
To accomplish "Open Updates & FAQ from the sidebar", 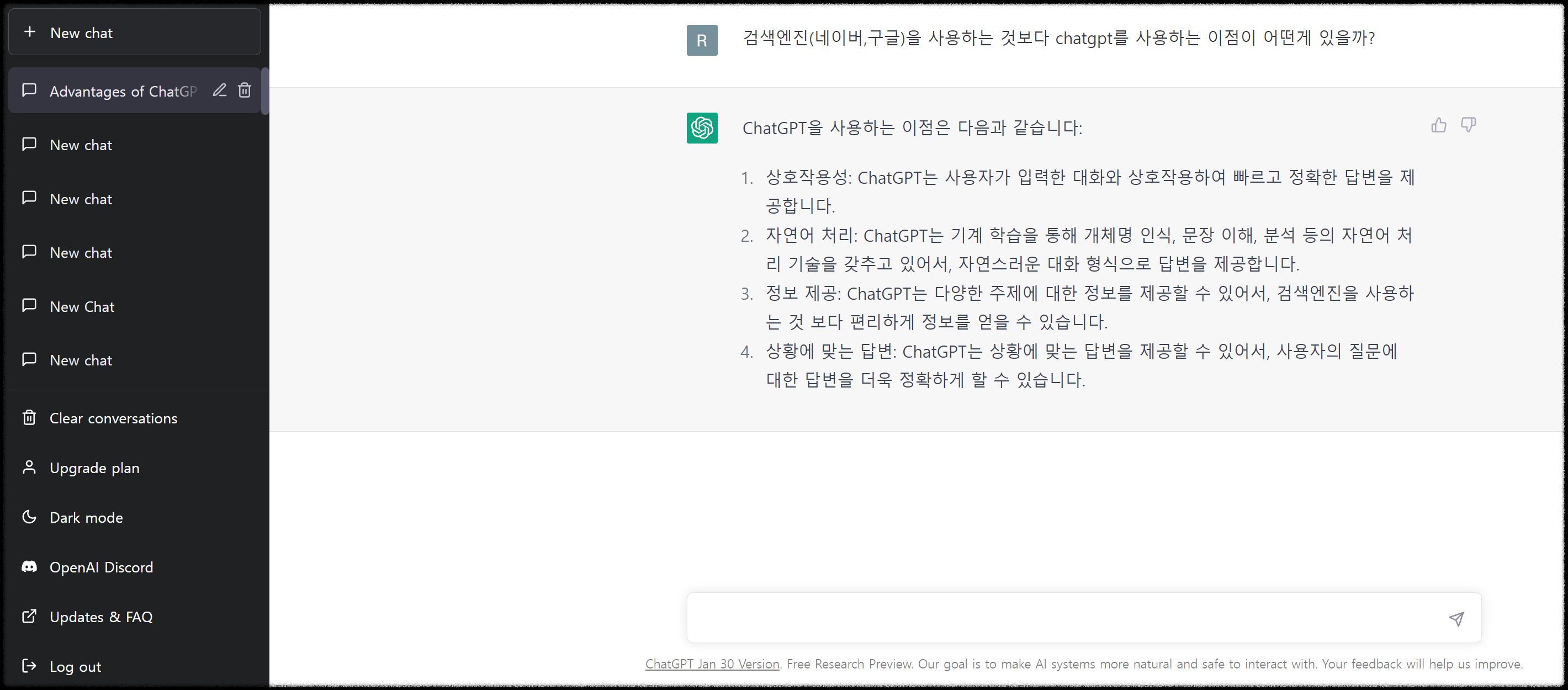I will tap(135, 617).
